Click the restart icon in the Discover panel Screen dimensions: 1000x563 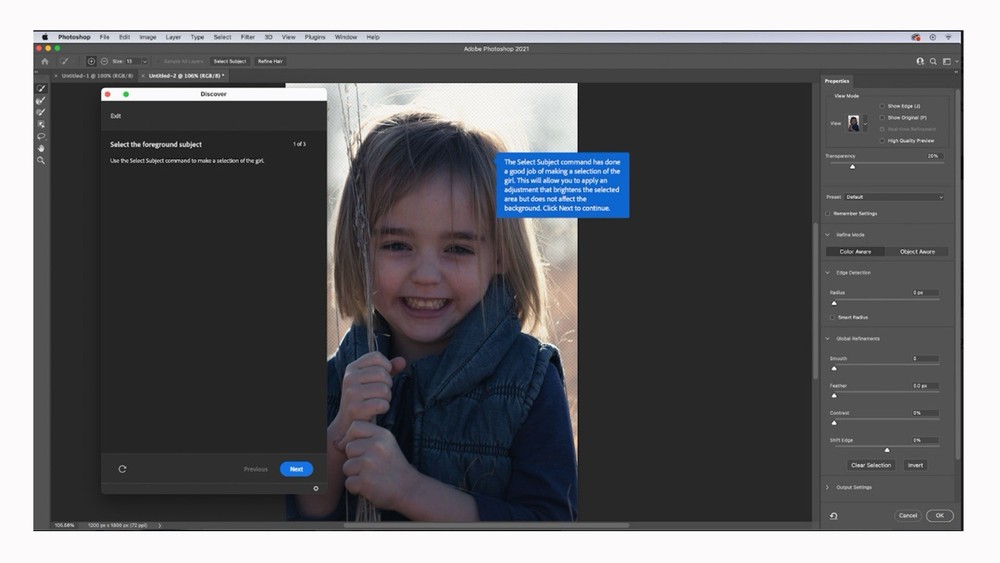click(x=122, y=469)
